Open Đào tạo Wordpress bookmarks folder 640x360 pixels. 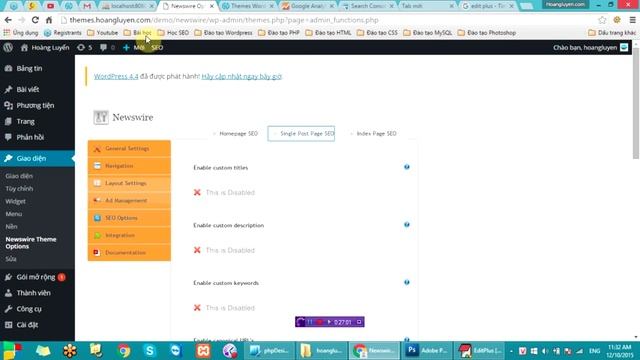coord(223,33)
